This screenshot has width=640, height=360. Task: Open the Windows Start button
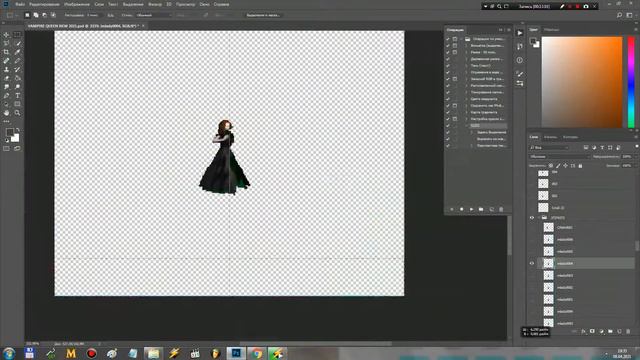click(x=9, y=353)
